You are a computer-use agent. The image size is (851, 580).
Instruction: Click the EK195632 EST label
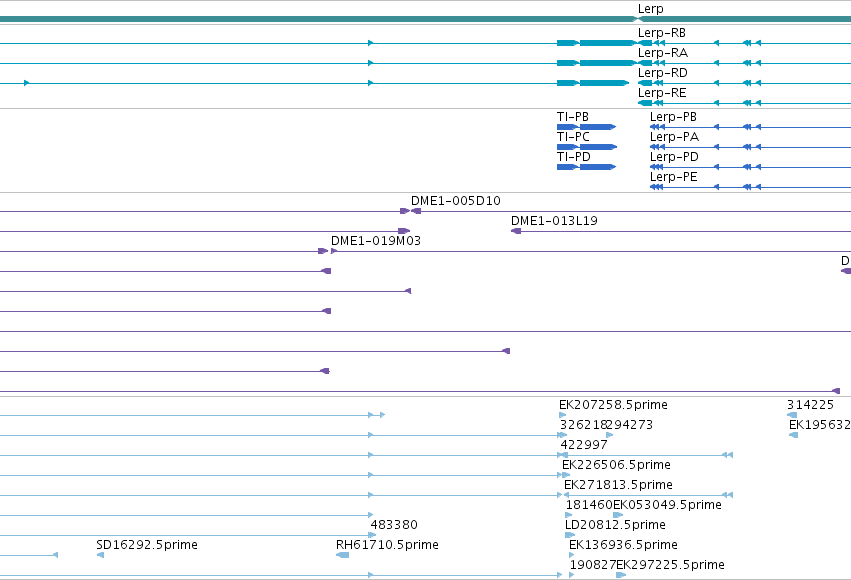[x=820, y=425]
